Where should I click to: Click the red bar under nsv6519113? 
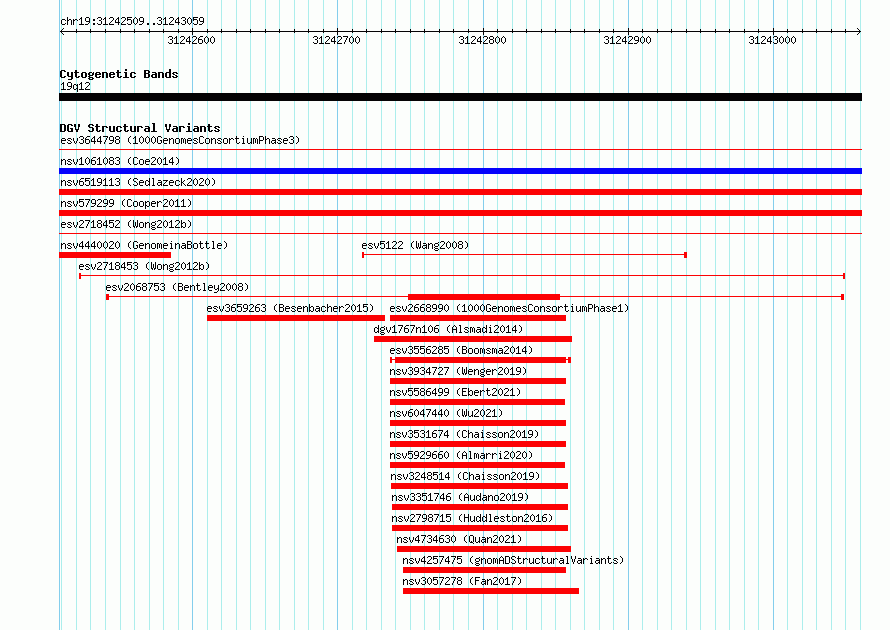click(460, 192)
